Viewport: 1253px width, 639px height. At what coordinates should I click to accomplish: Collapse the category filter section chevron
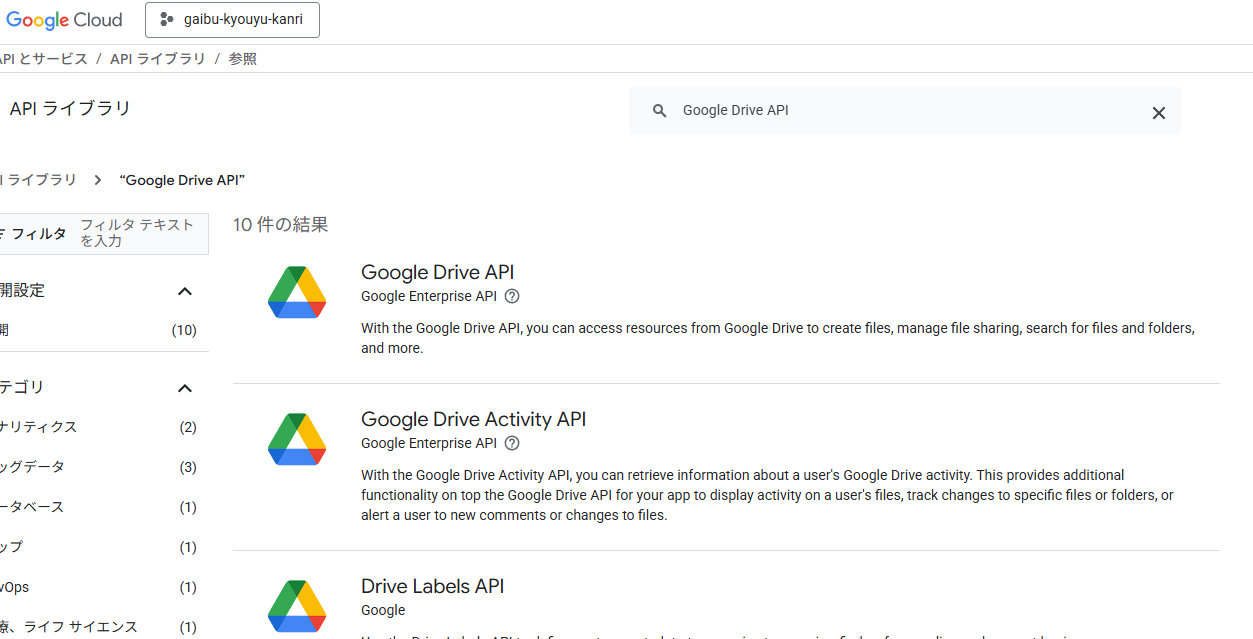(x=184, y=388)
